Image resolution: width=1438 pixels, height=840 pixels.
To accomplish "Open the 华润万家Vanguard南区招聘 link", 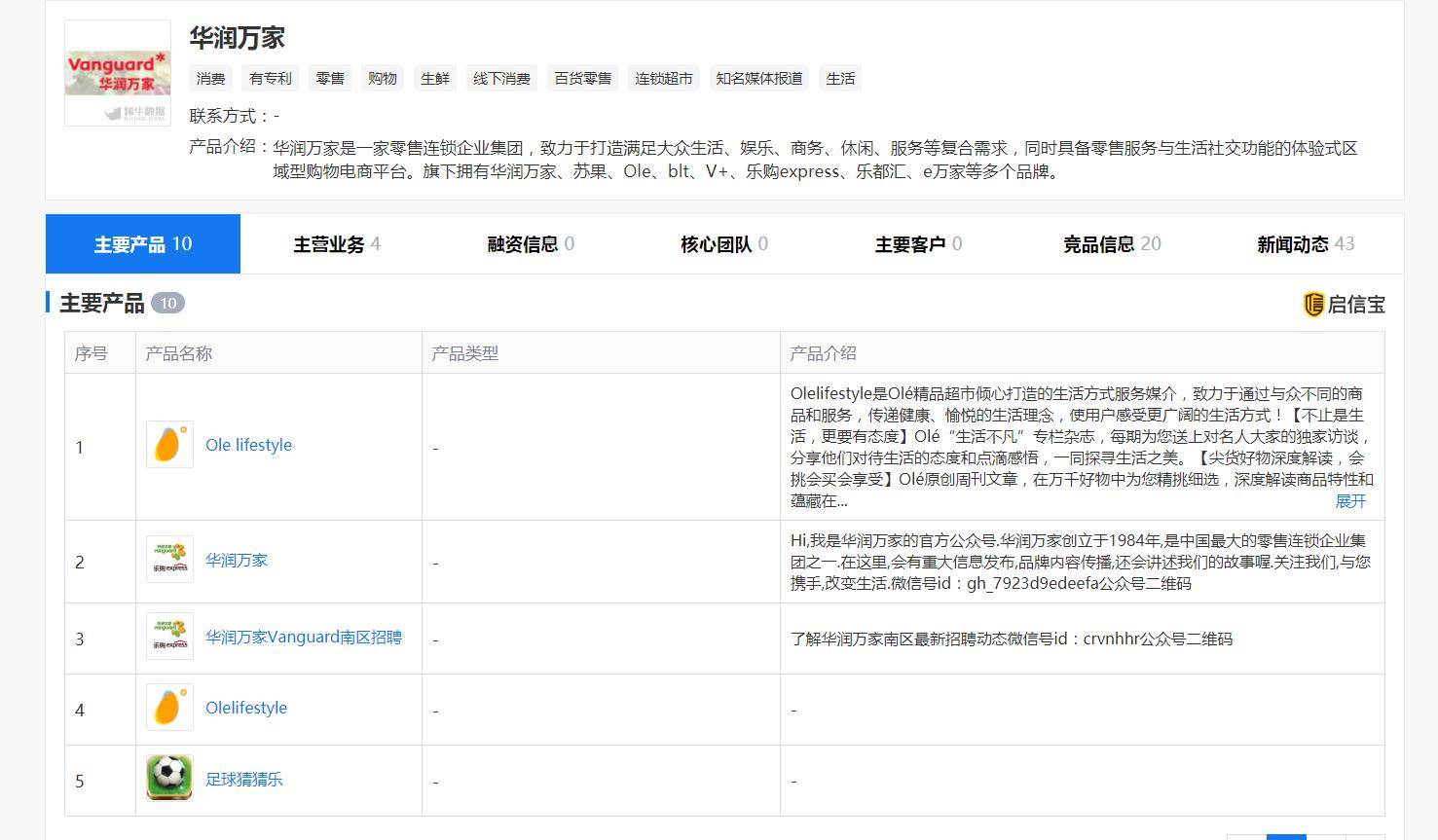I will (x=304, y=637).
